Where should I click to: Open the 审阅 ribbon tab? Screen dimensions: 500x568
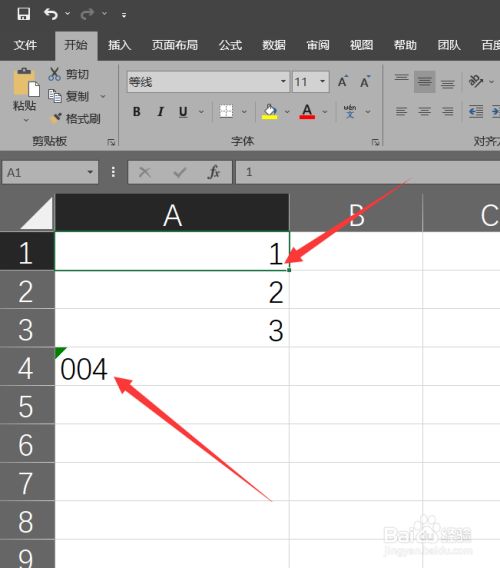pyautogui.click(x=318, y=45)
